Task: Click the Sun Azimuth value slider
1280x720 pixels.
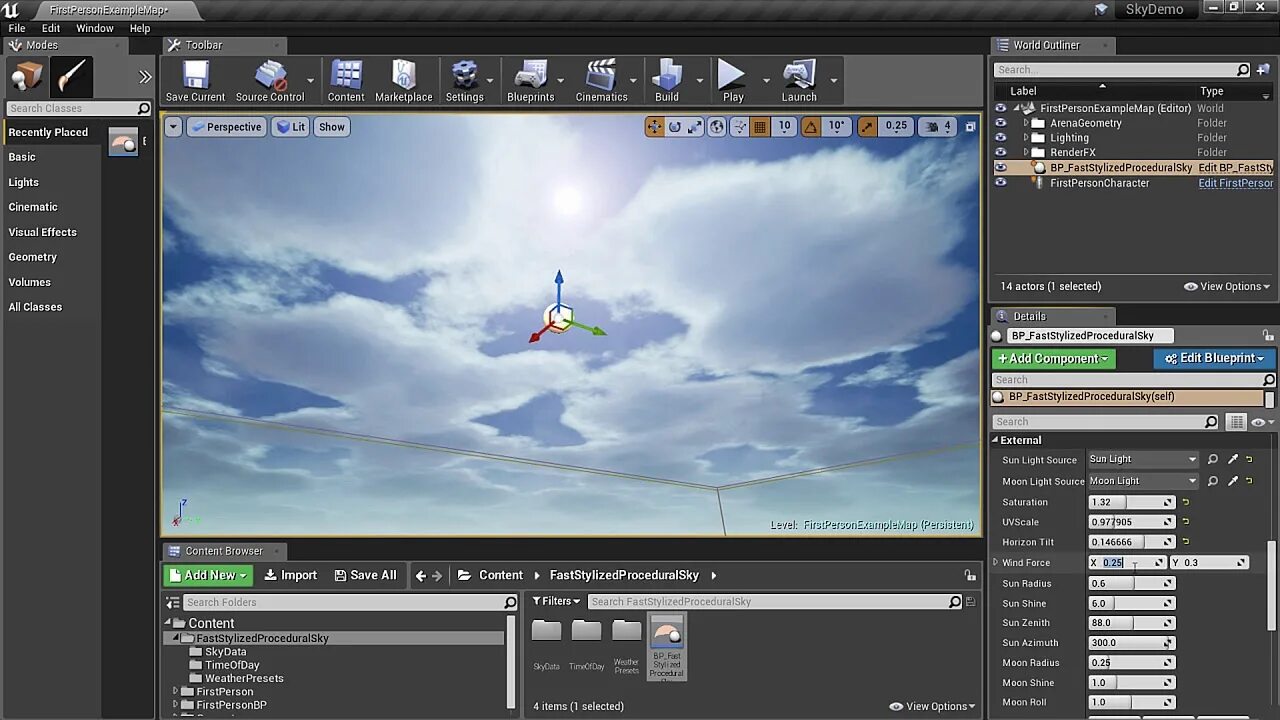Action: [x=1131, y=643]
